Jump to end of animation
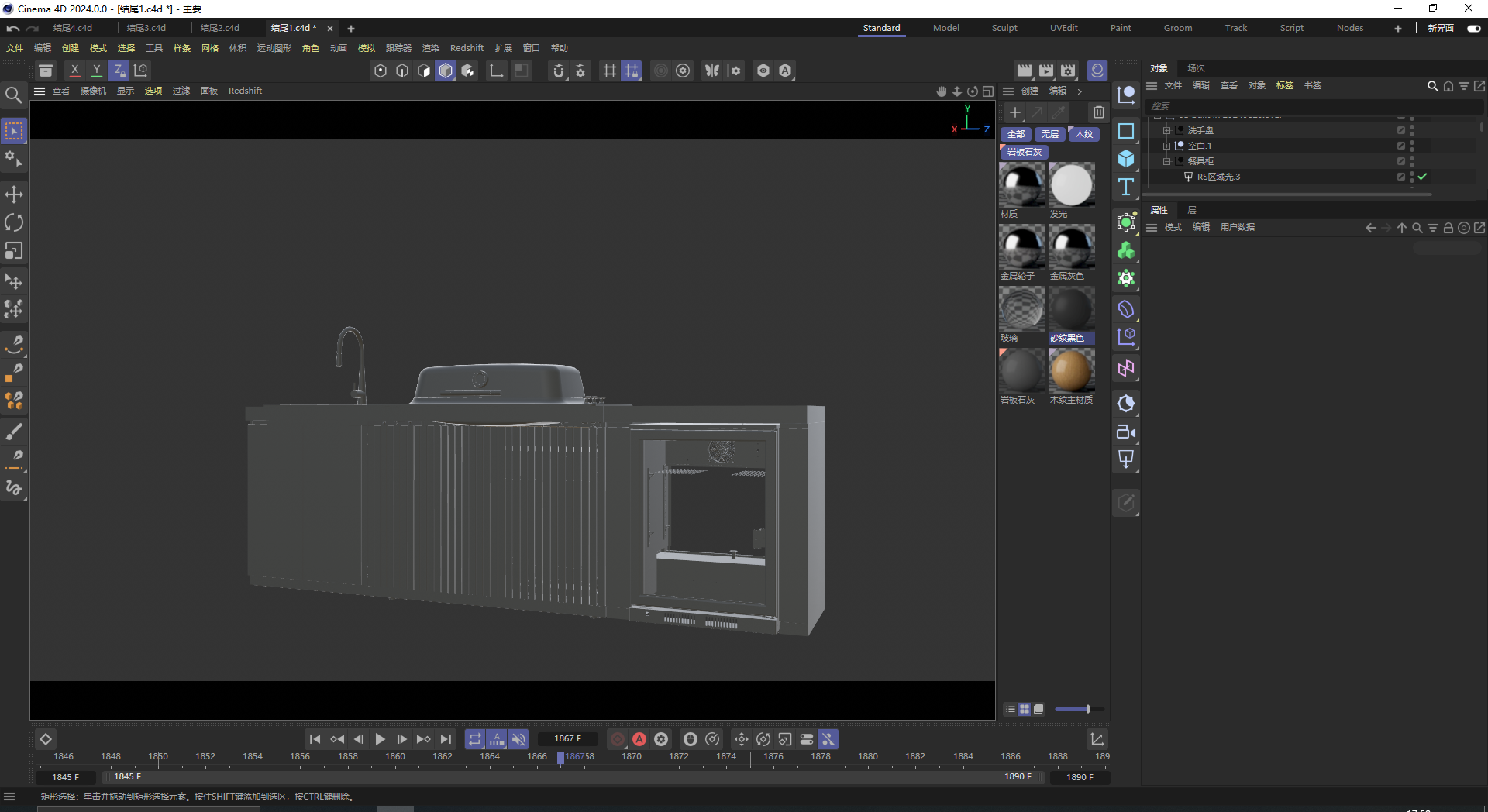The width and height of the screenshot is (1488, 812). [446, 739]
